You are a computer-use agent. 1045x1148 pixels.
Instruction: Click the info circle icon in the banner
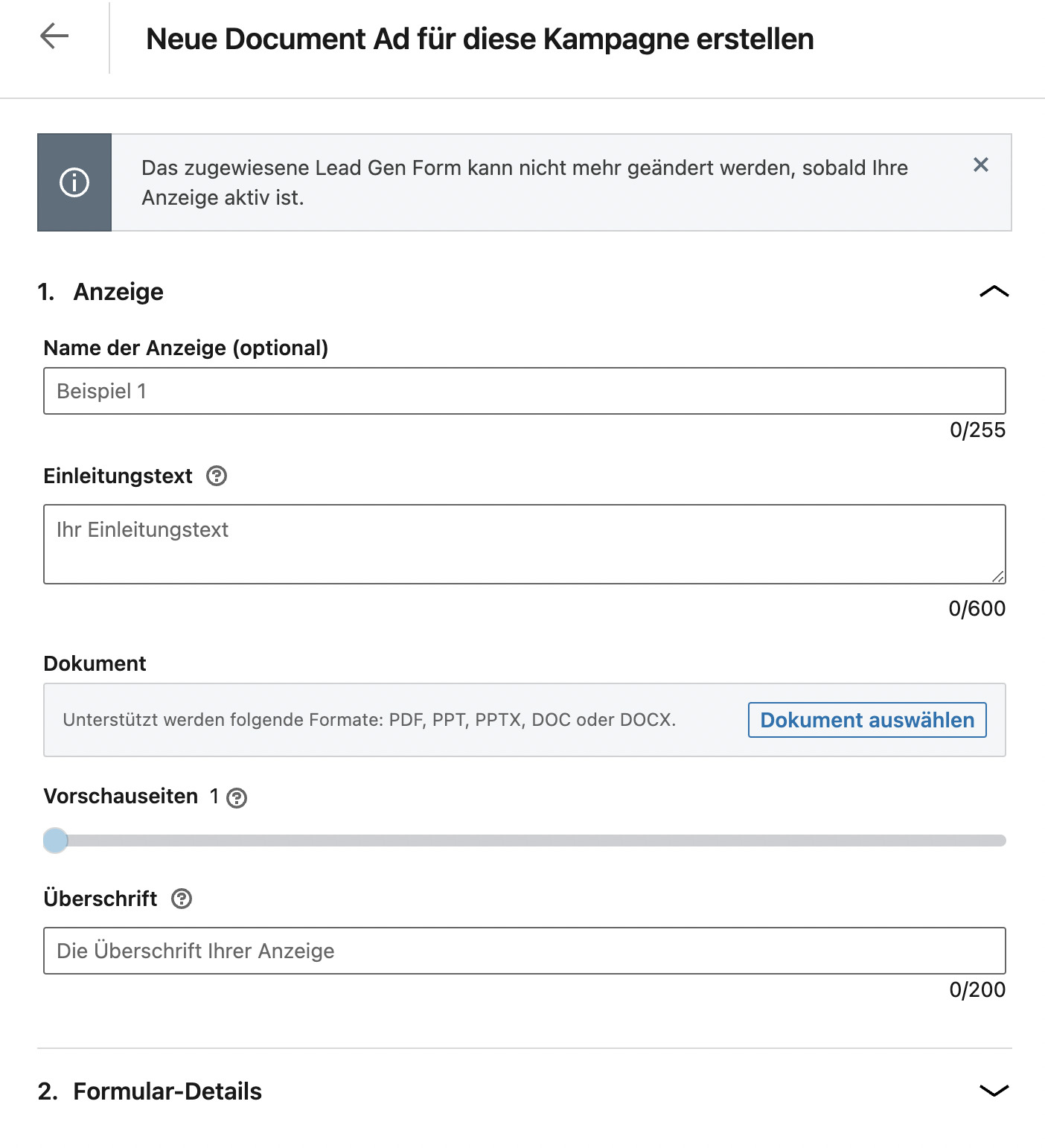[74, 182]
